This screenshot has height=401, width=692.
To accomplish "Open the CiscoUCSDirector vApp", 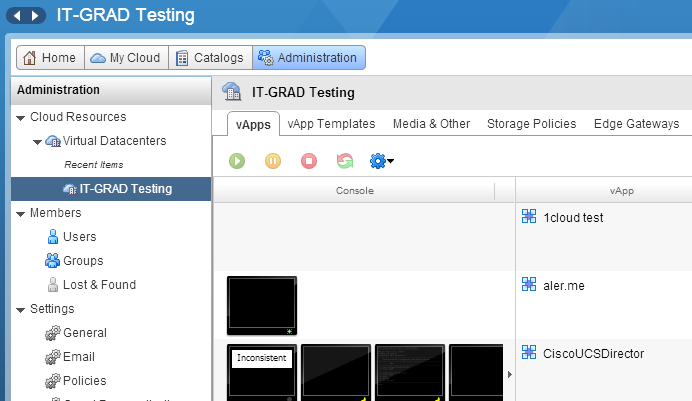I will 593,354.
